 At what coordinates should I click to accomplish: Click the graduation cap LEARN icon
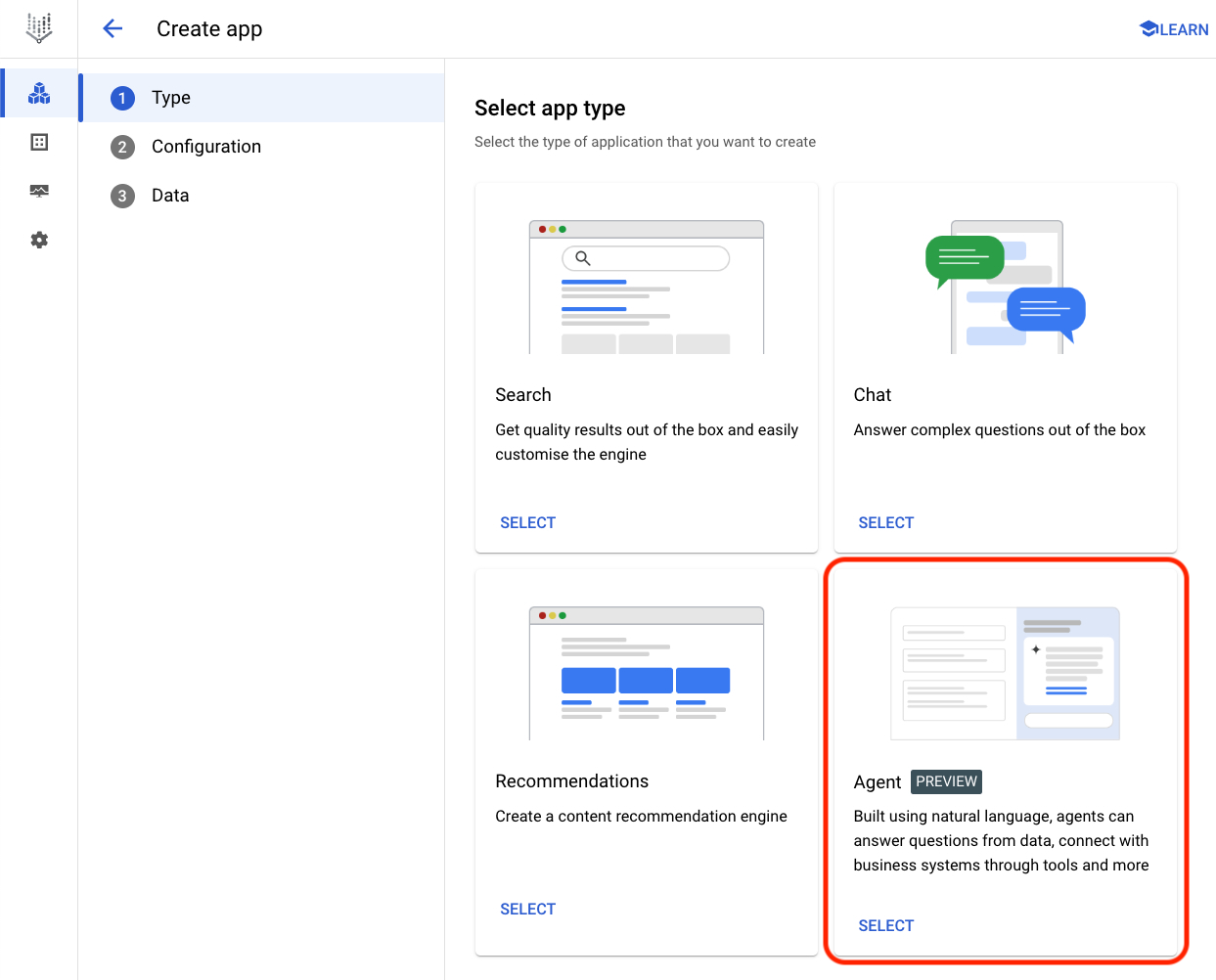tap(1149, 28)
